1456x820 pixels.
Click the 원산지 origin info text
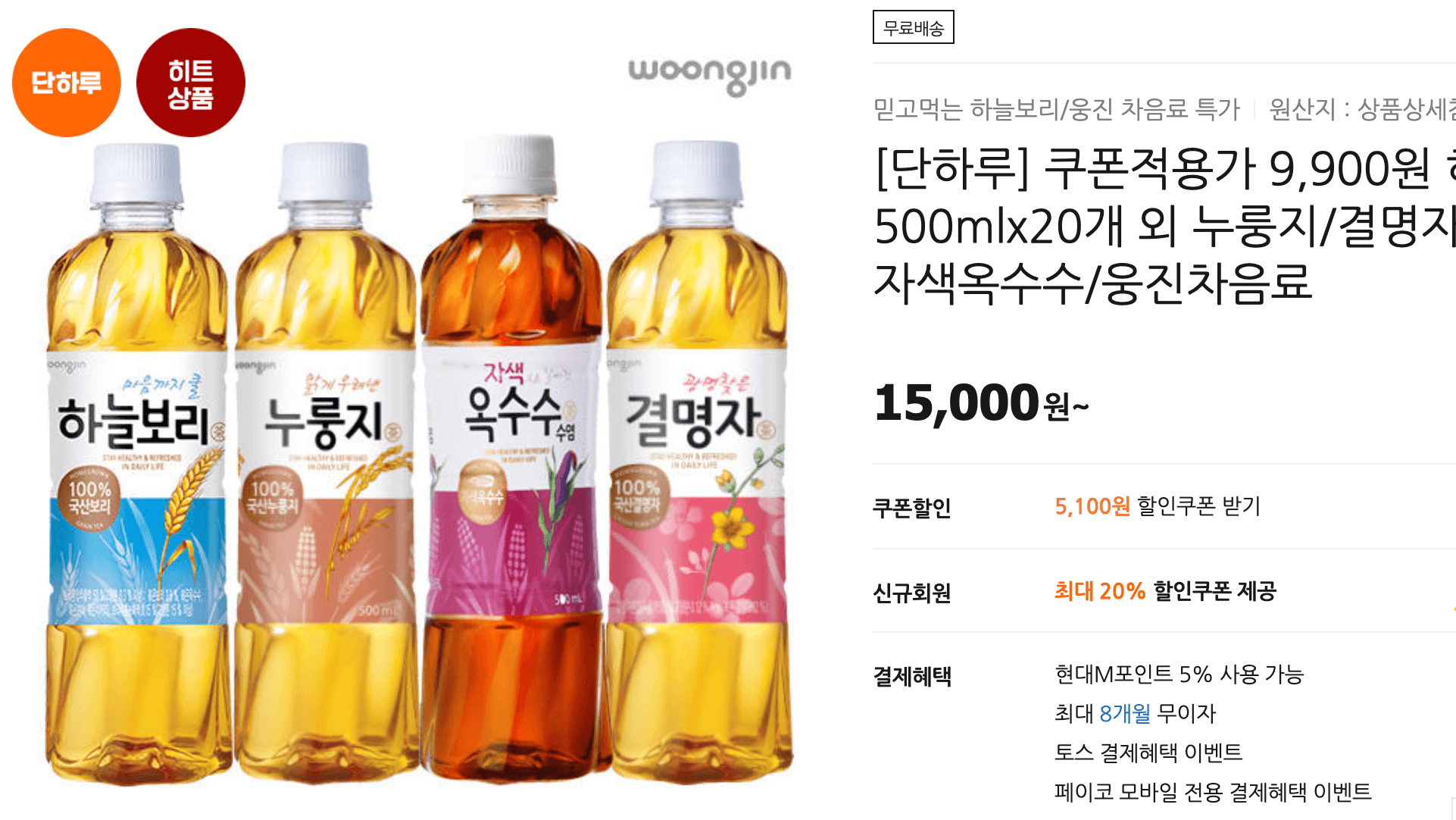[x=1362, y=109]
